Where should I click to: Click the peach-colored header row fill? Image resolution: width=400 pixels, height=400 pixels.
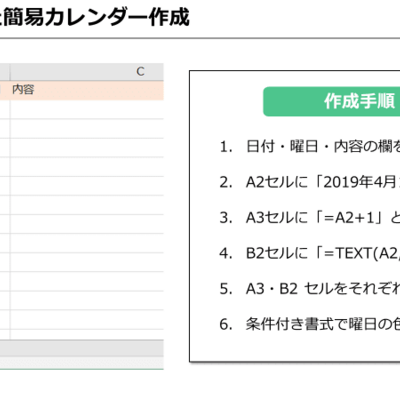tap(82, 90)
